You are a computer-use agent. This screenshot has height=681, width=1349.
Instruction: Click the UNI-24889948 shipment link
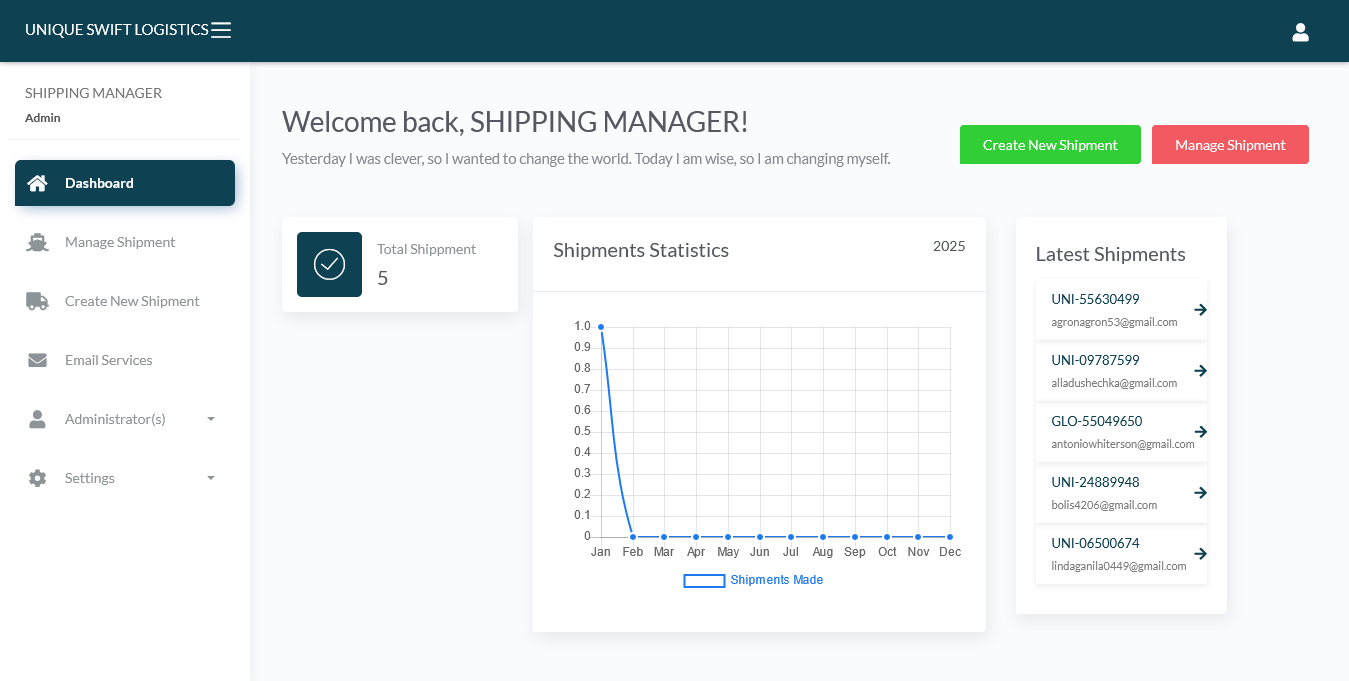click(1095, 482)
